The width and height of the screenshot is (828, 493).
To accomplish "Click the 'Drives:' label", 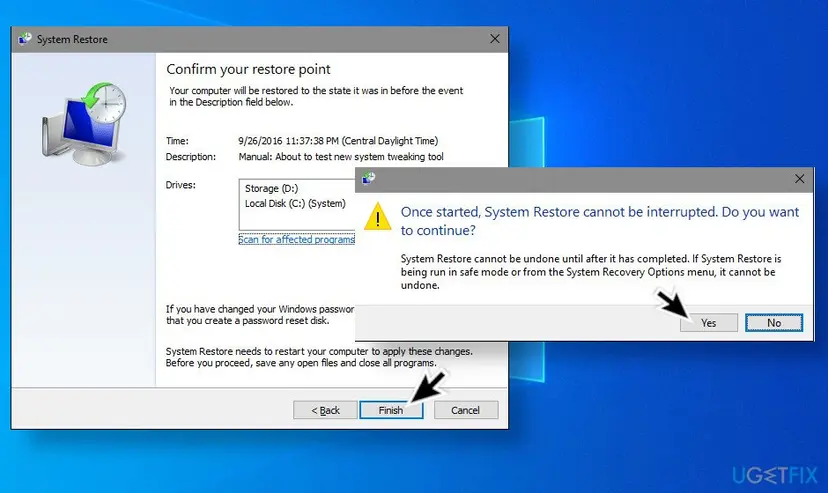I will [181, 185].
